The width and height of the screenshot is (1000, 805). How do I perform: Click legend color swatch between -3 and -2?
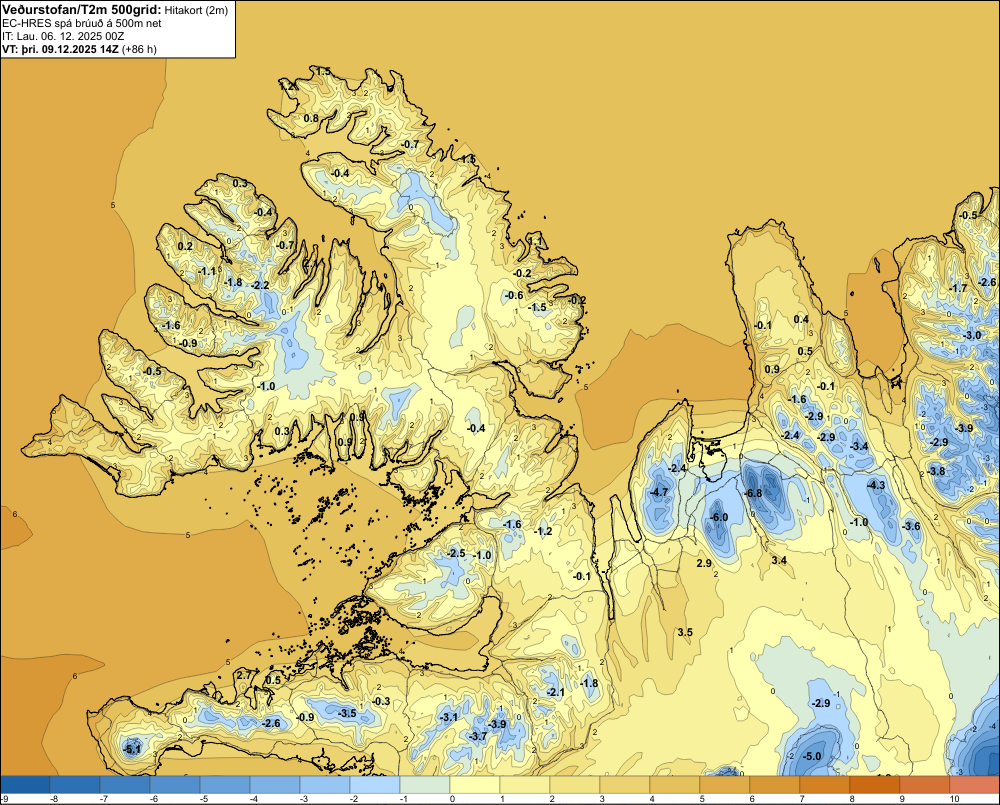(x=325, y=784)
